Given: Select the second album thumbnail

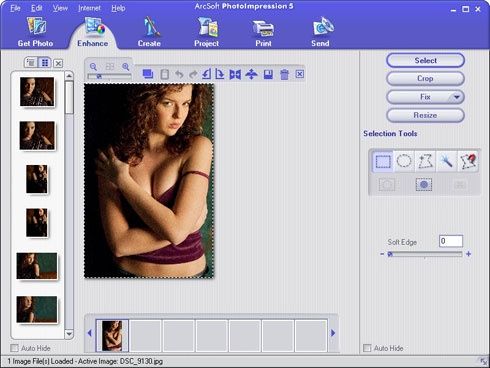Looking at the screenshot, I should click(37, 135).
